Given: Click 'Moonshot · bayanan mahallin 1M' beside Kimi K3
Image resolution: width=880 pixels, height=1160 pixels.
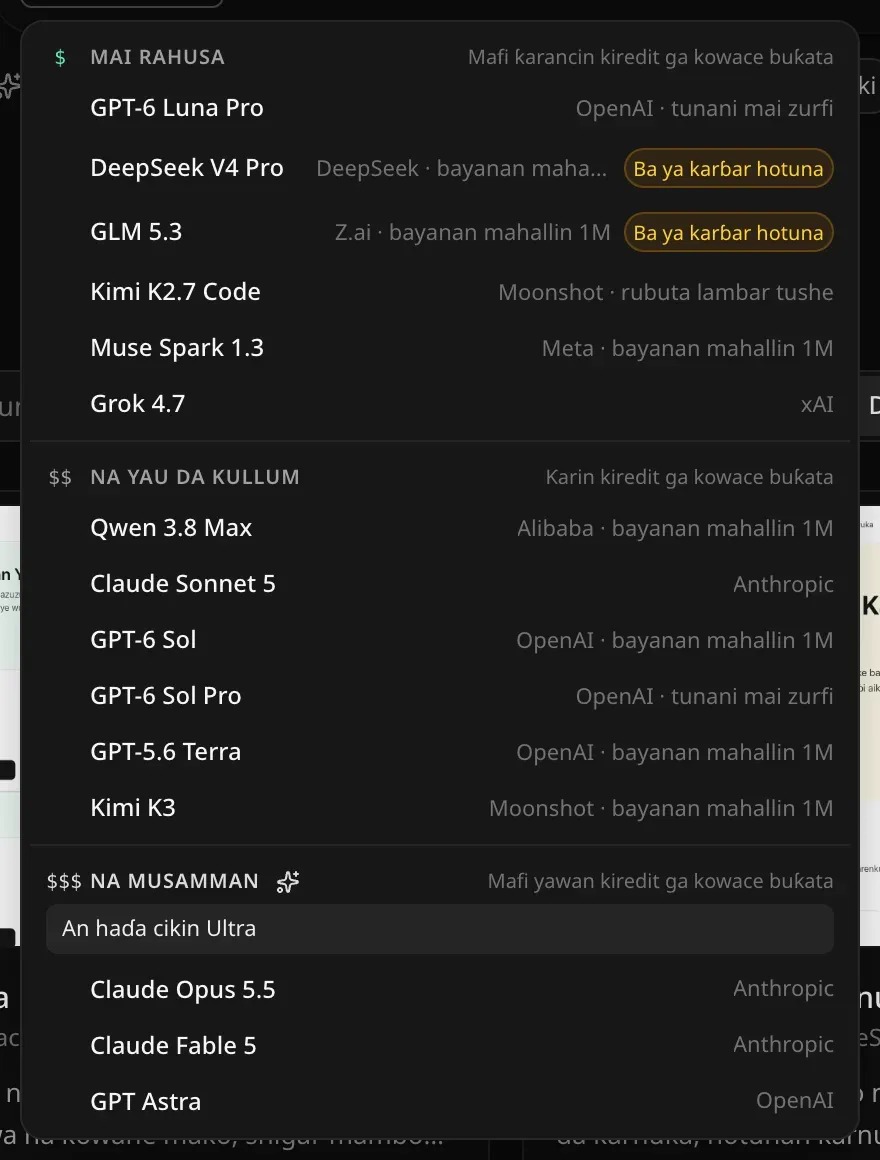Looking at the screenshot, I should [661, 809].
